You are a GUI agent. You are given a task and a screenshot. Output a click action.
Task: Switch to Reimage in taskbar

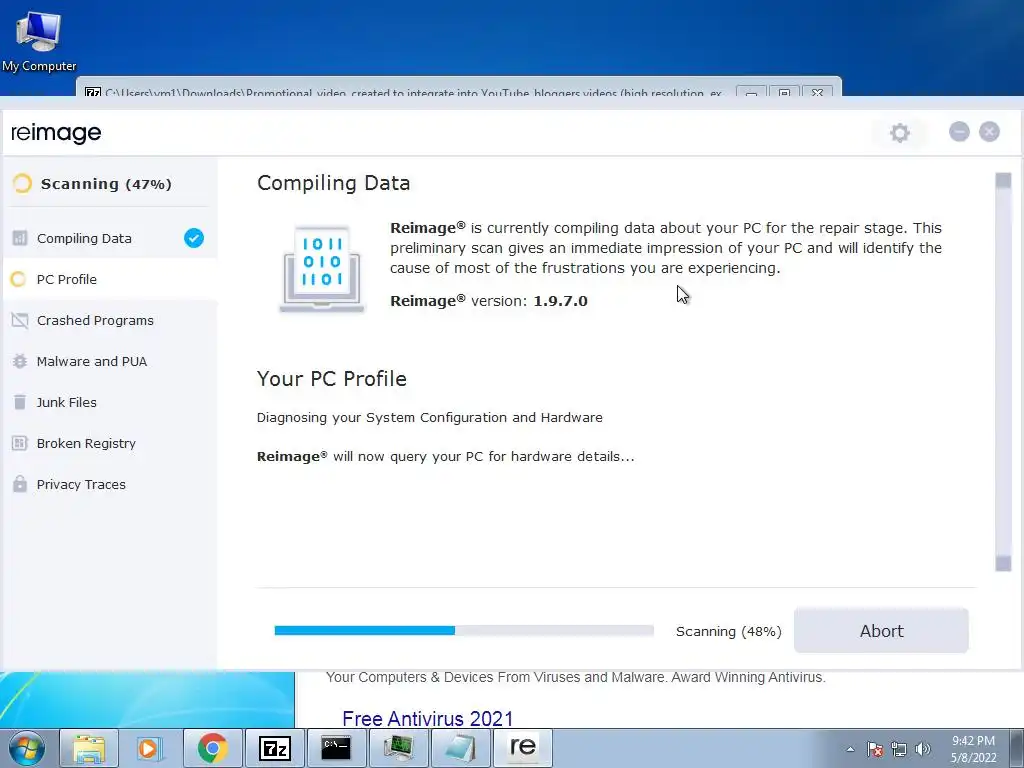tap(522, 748)
